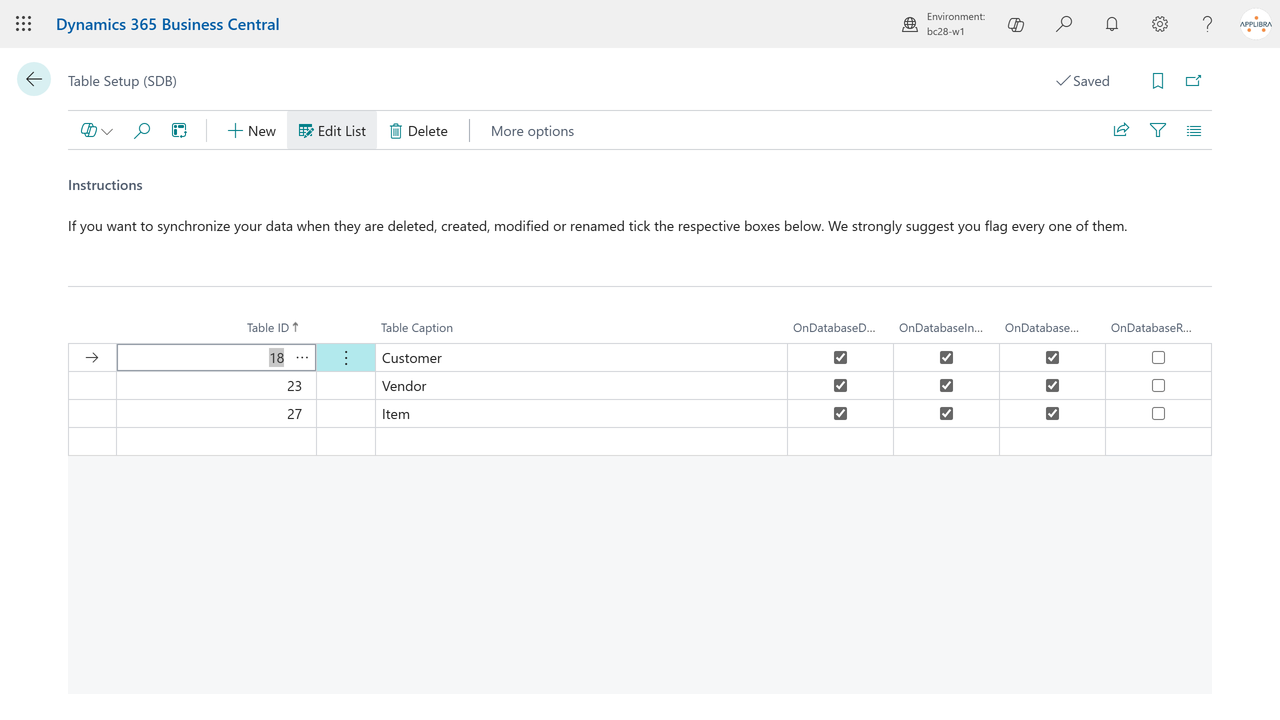This screenshot has height=720, width=1280.
Task: Uncheck OnDatabaseInsert for Customer
Action: 946,358
